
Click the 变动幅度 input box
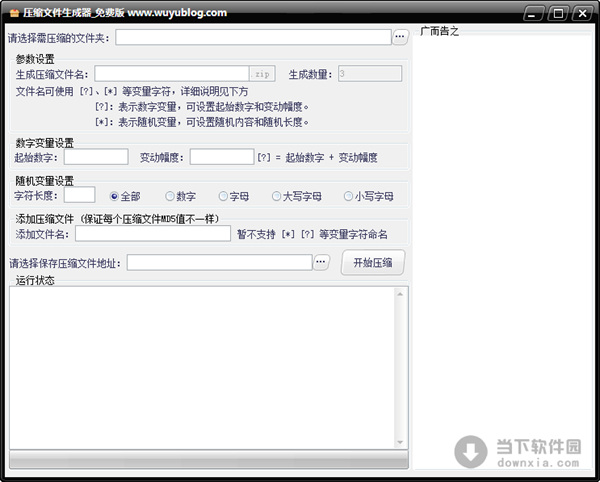click(222, 157)
